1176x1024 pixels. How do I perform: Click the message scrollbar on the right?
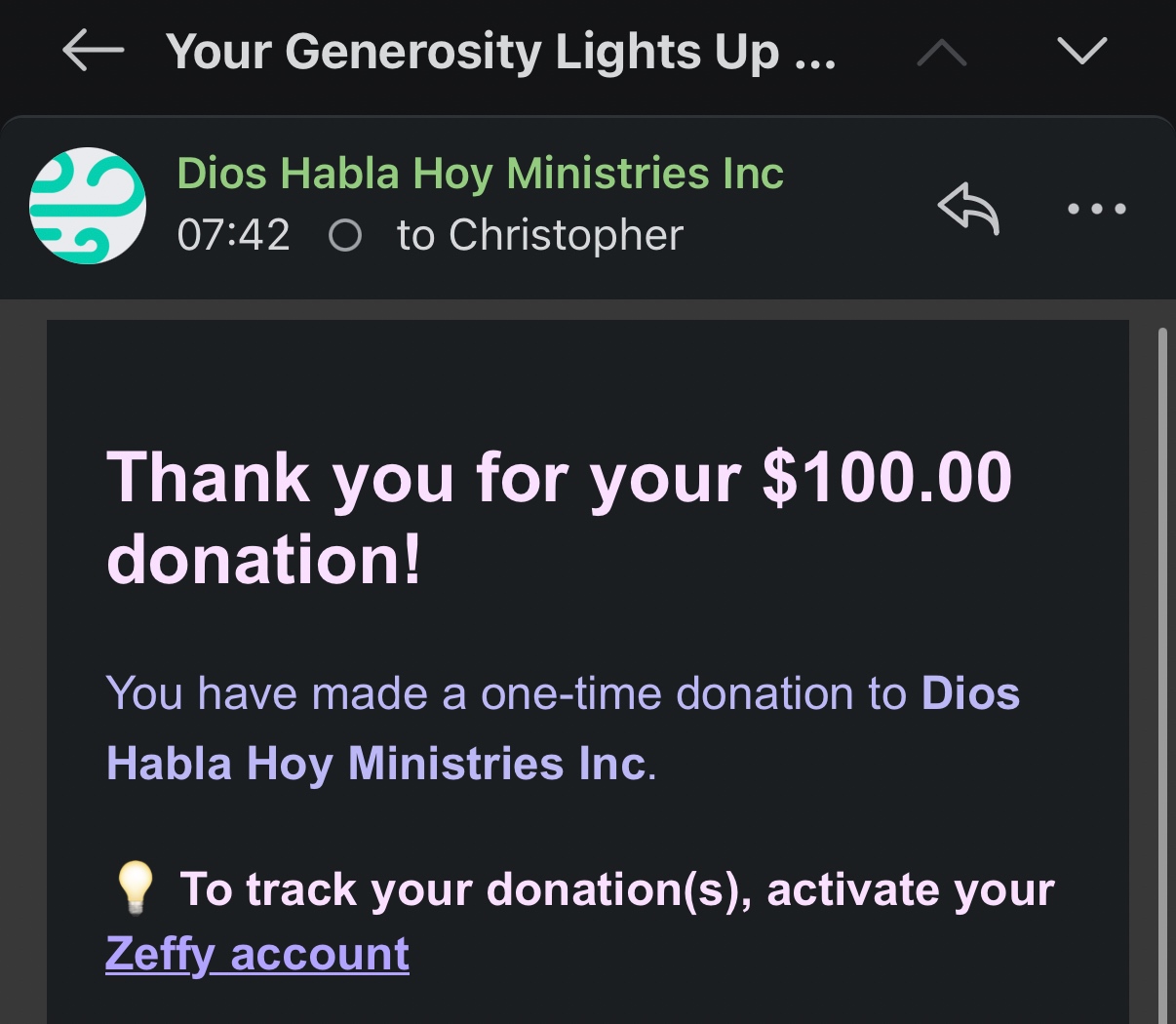click(1161, 673)
